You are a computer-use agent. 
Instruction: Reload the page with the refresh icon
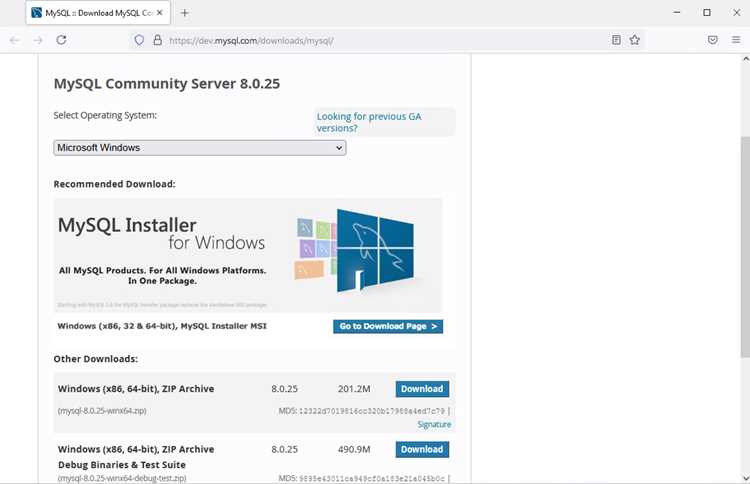click(x=61, y=40)
